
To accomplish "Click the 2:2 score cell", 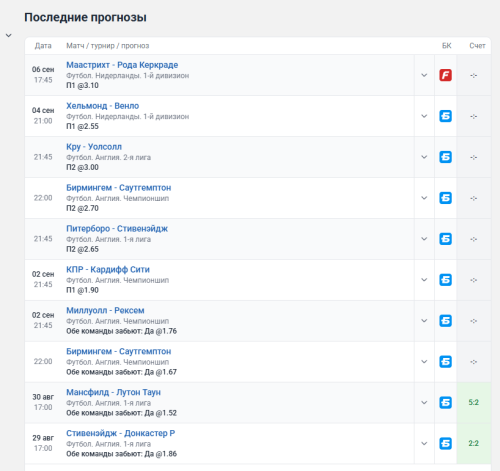I will point(473,443).
